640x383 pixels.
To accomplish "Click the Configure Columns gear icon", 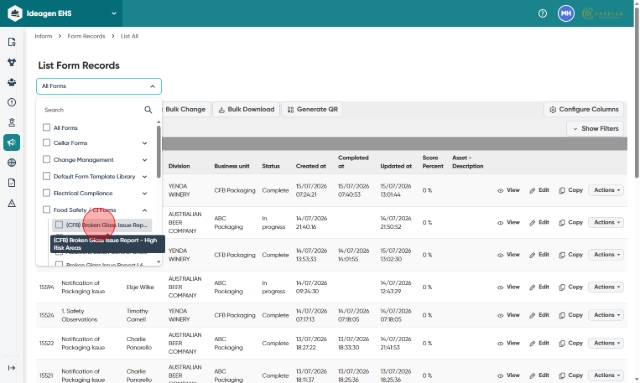I will coord(553,109).
